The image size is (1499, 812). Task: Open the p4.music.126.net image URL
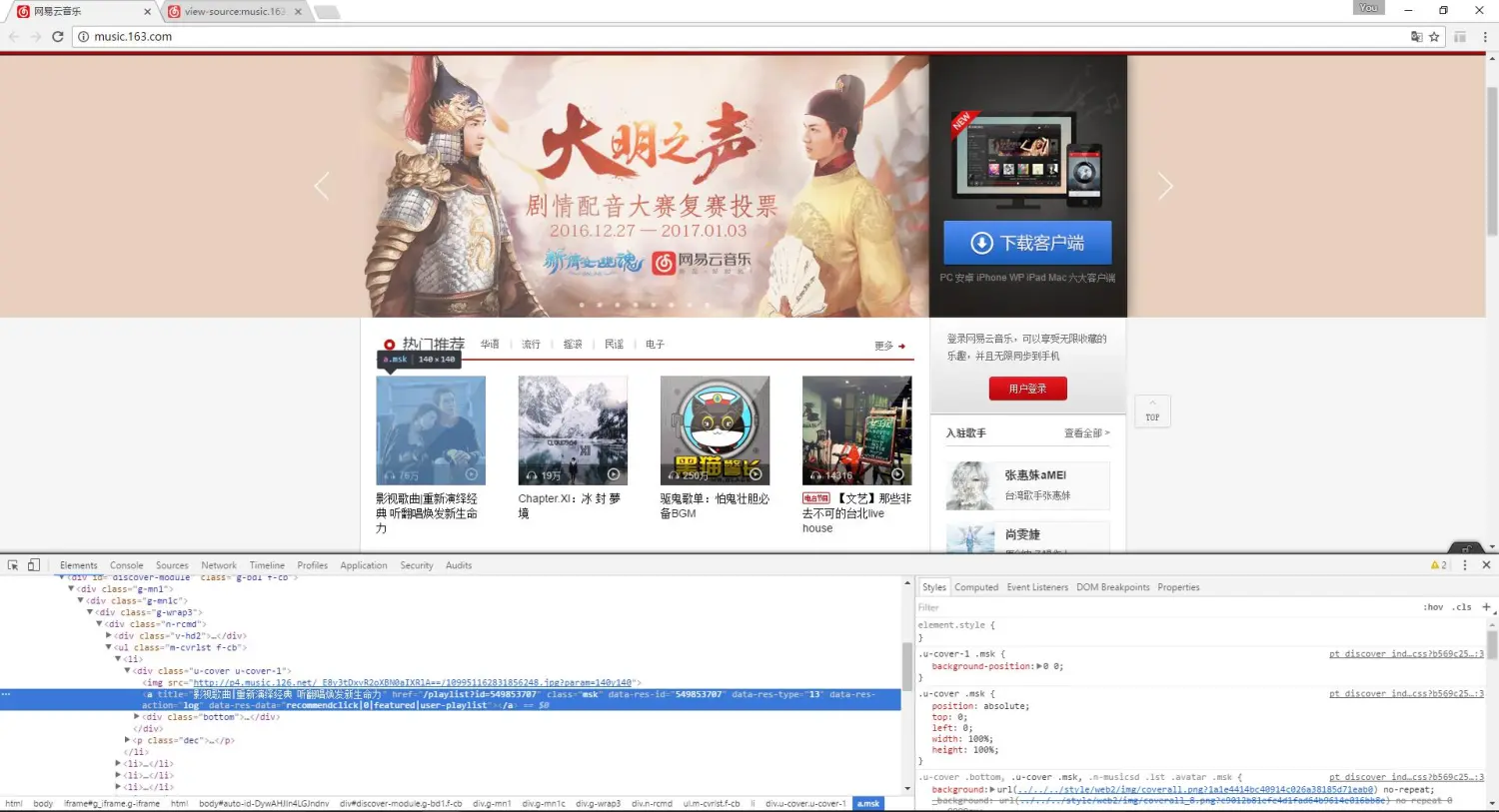point(413,682)
